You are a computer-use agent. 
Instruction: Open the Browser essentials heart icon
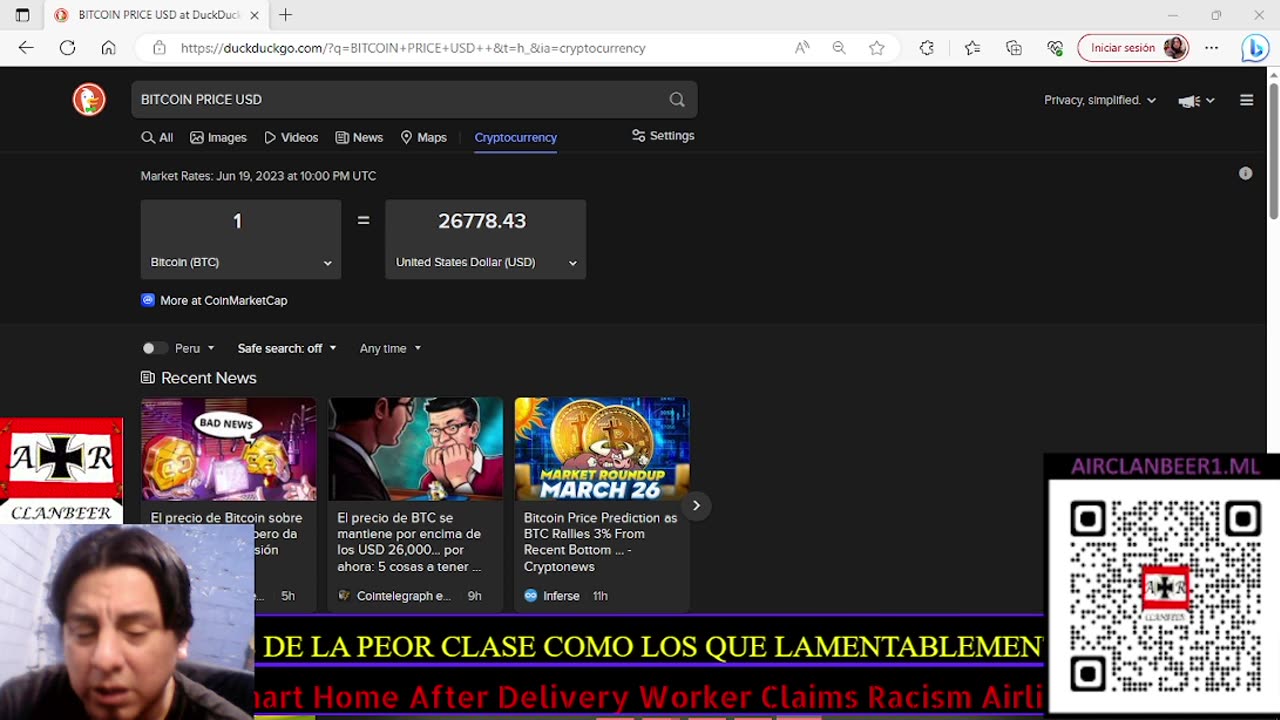tap(1055, 48)
